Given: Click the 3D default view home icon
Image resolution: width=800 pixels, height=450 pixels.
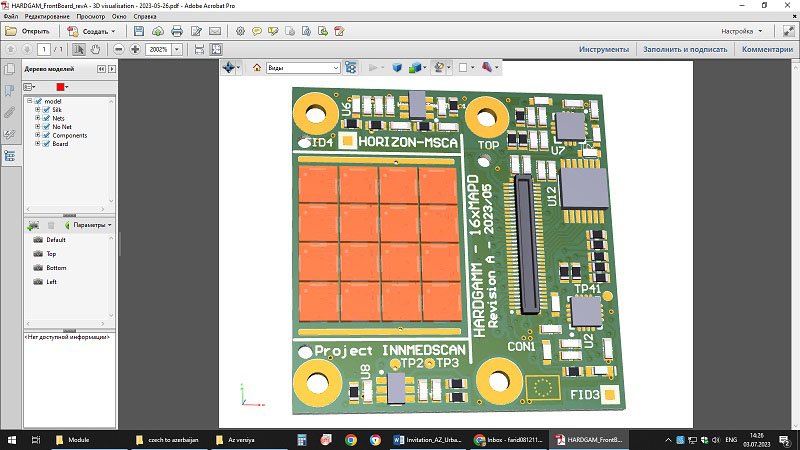Looking at the screenshot, I should coord(258,68).
